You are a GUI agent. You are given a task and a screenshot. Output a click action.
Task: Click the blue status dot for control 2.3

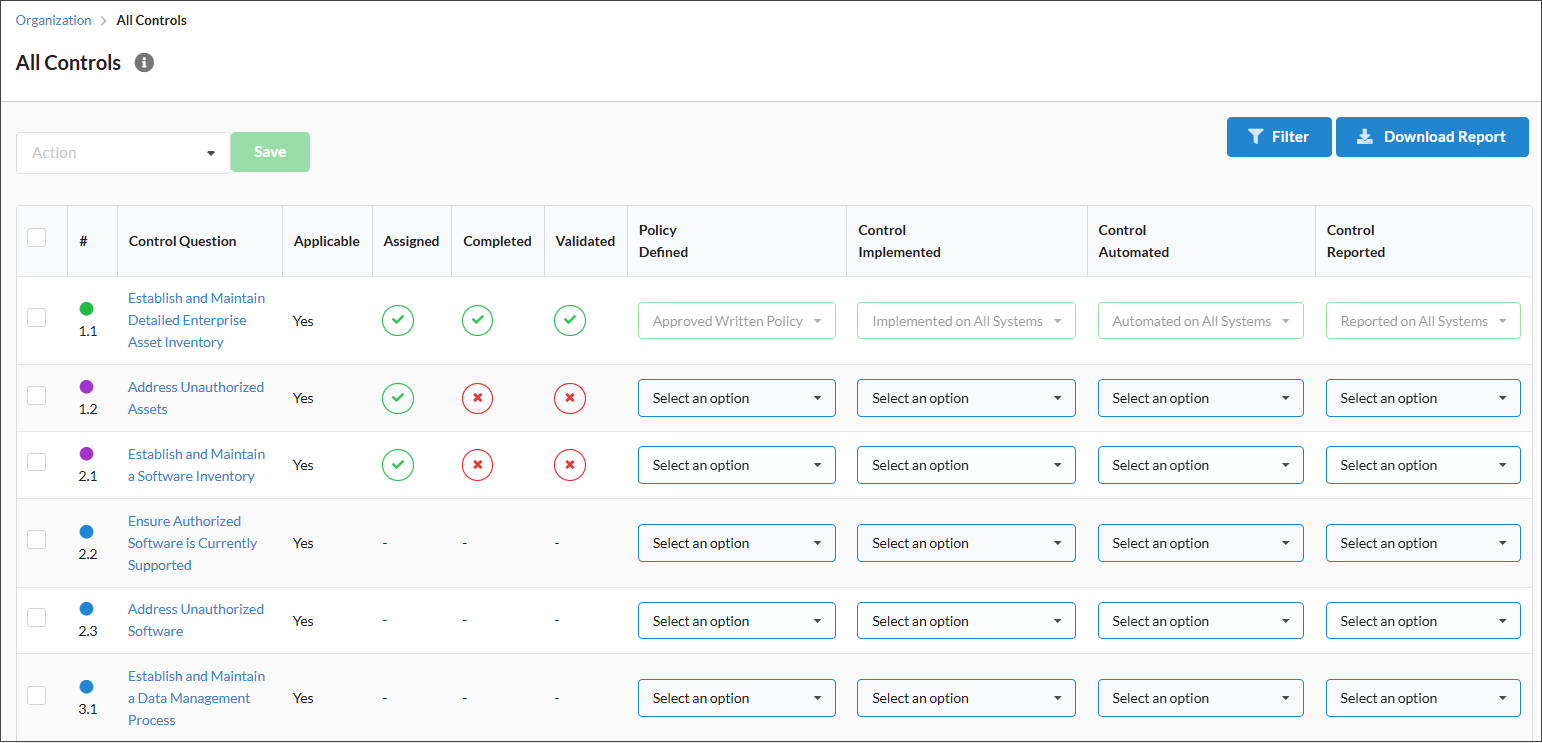(x=86, y=609)
